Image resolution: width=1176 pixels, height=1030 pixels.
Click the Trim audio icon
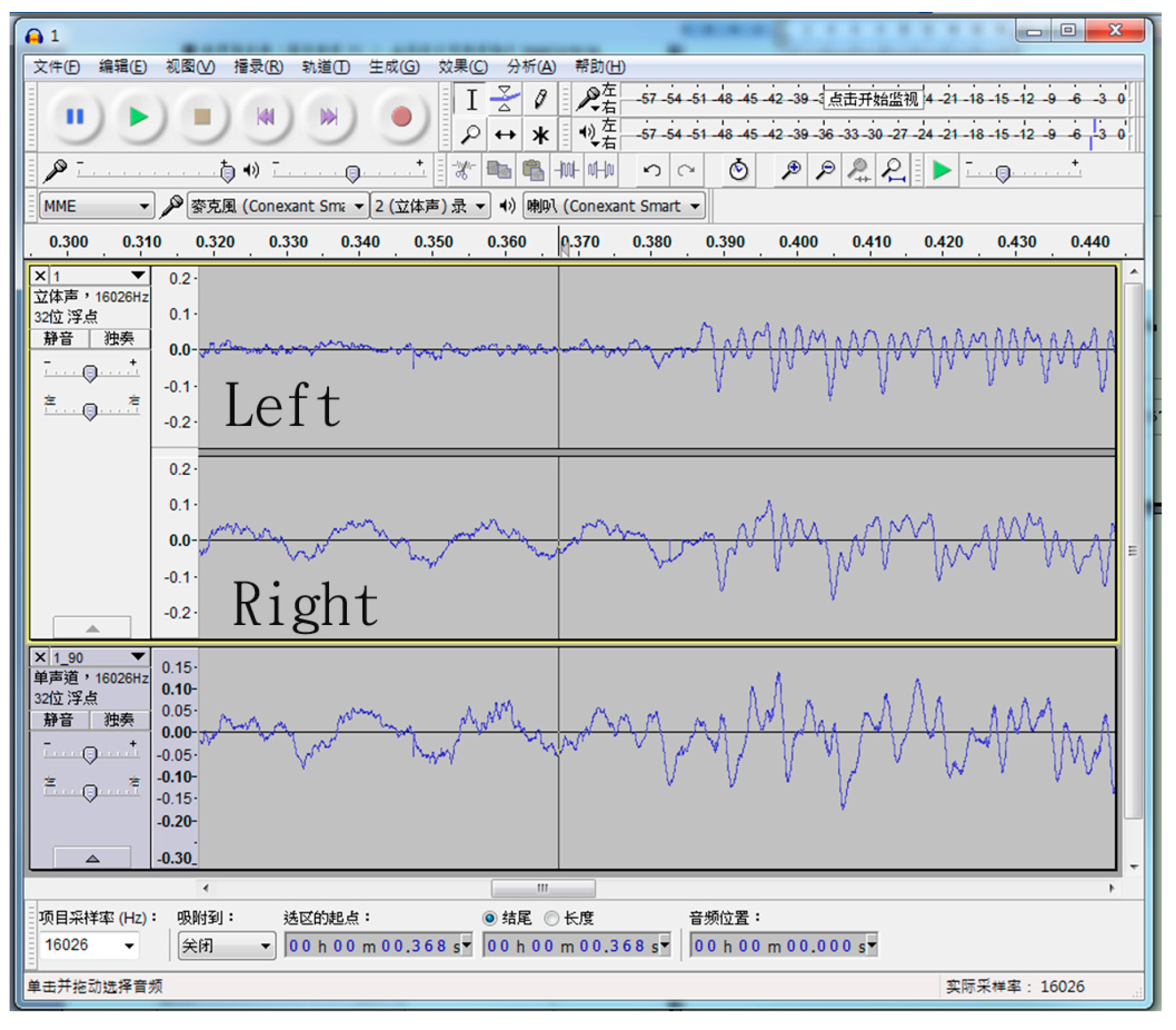[x=566, y=170]
